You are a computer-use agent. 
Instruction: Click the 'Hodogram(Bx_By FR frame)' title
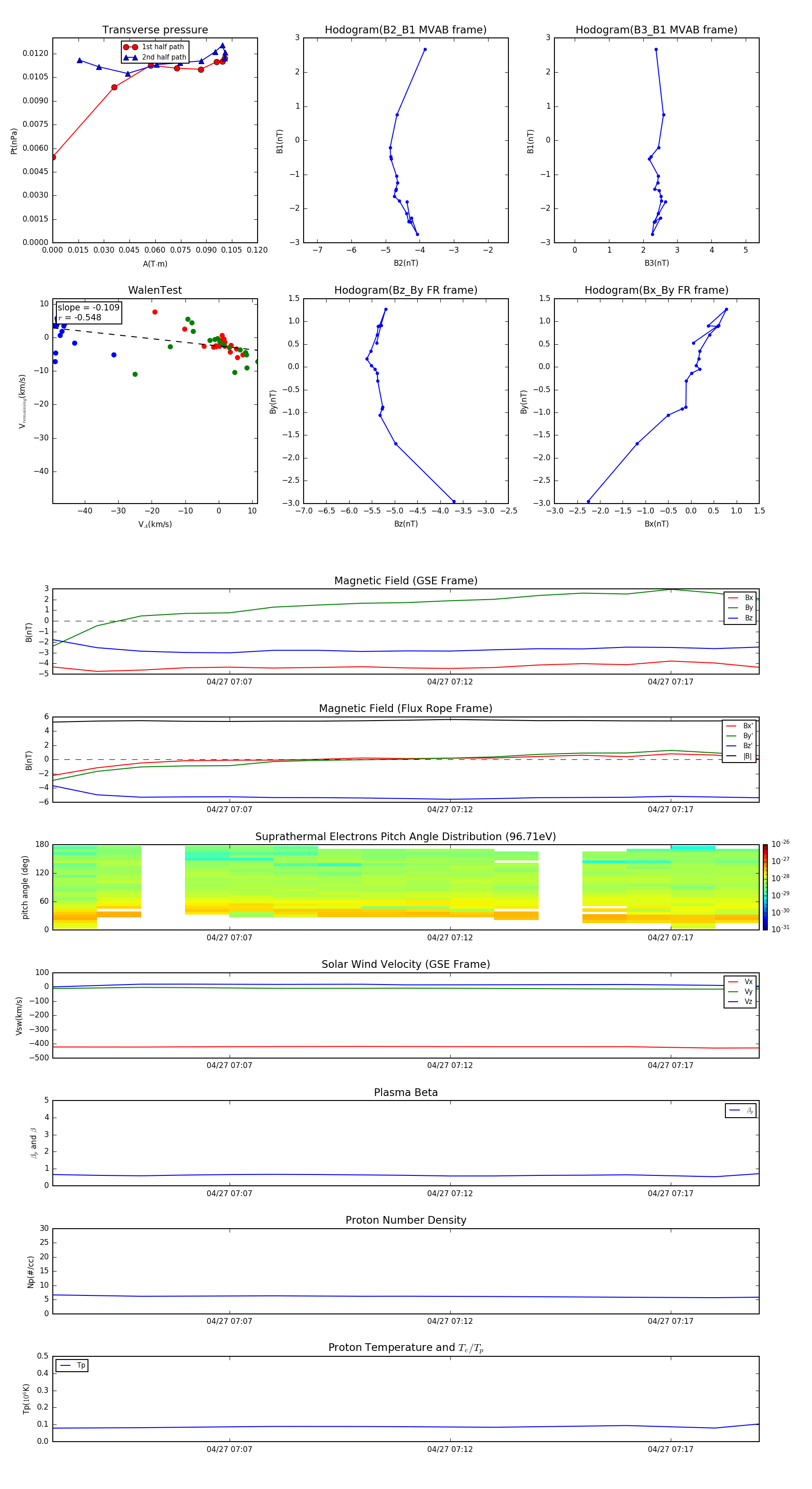tap(656, 290)
